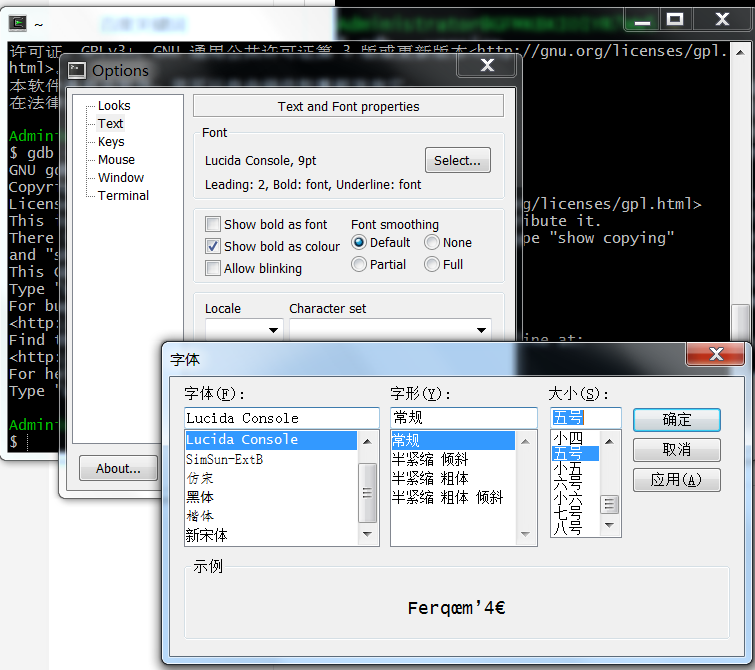Select Lucida Console in font list
Screen dimensions: 755x670
point(271,440)
